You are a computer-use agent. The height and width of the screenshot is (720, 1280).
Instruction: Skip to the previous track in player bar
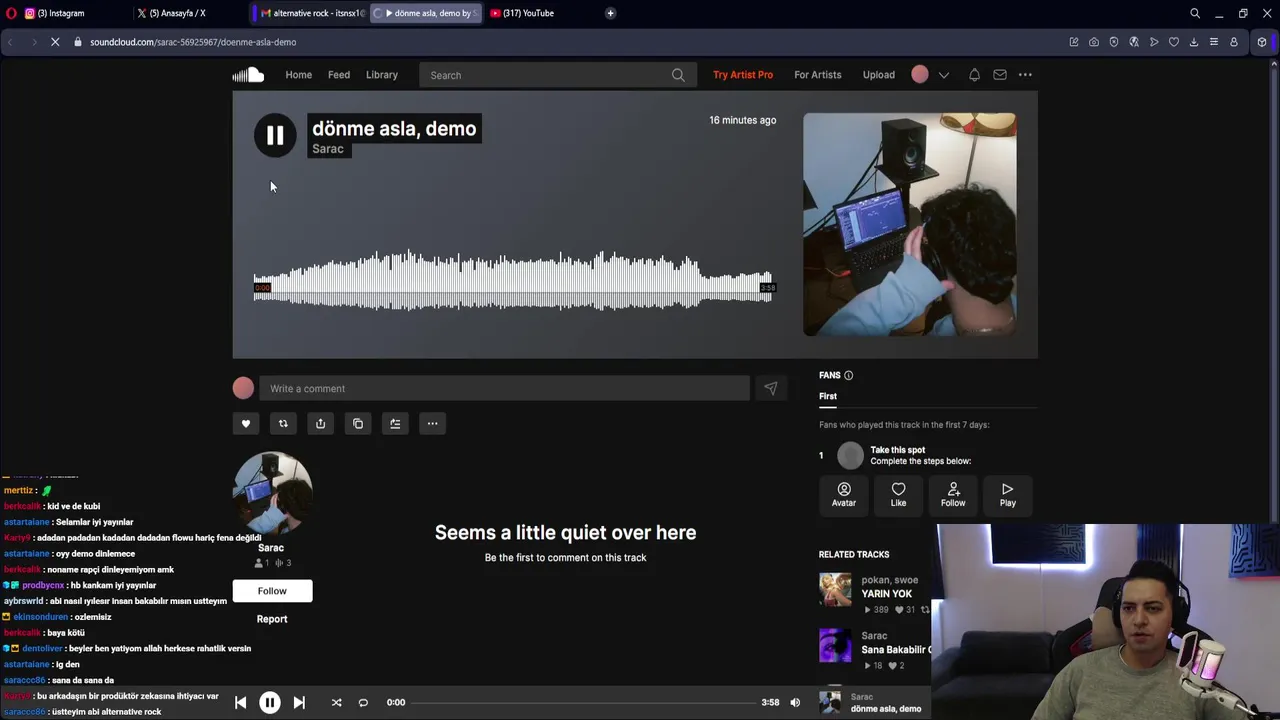tap(240, 703)
